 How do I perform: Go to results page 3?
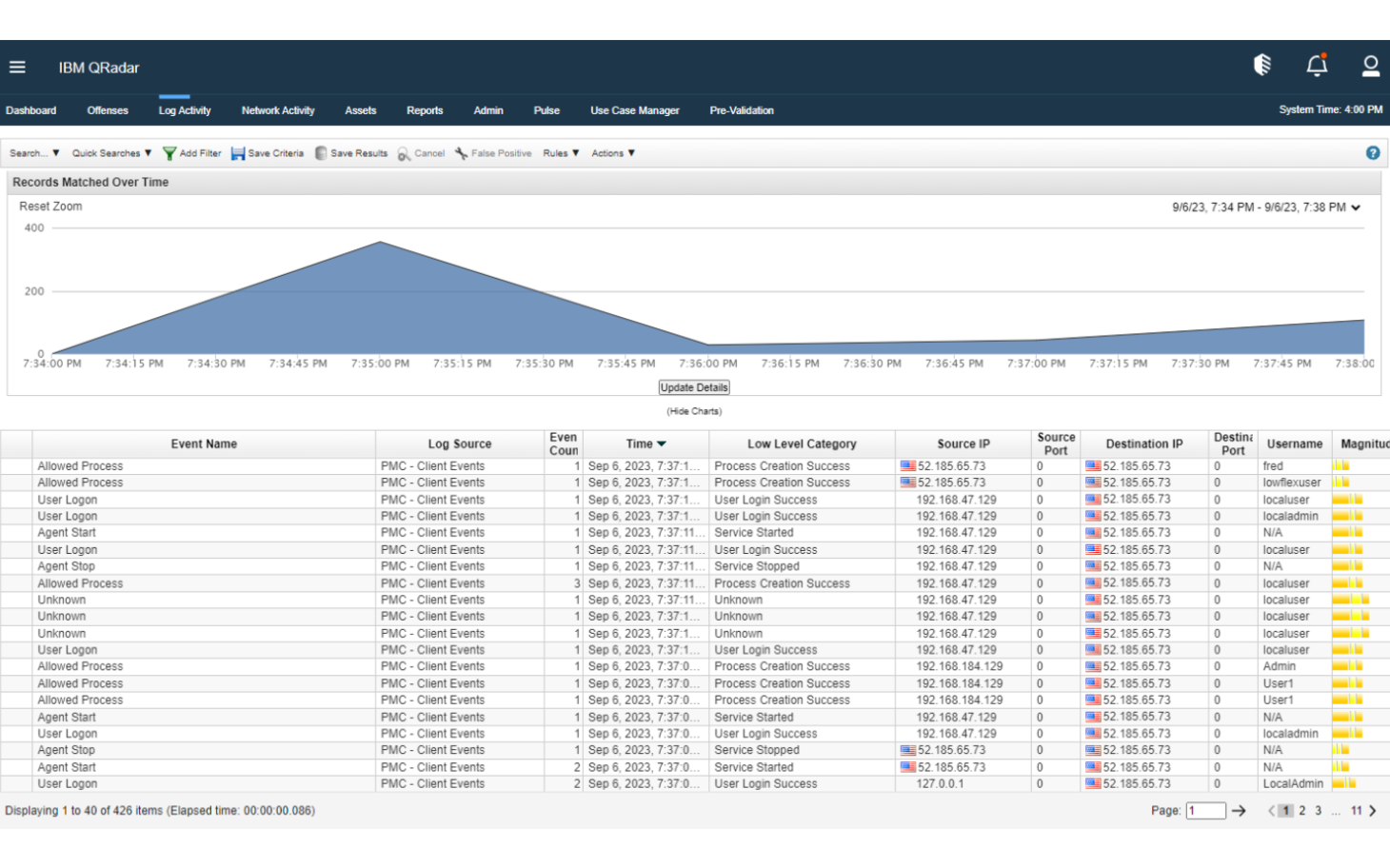pyautogui.click(x=1318, y=811)
